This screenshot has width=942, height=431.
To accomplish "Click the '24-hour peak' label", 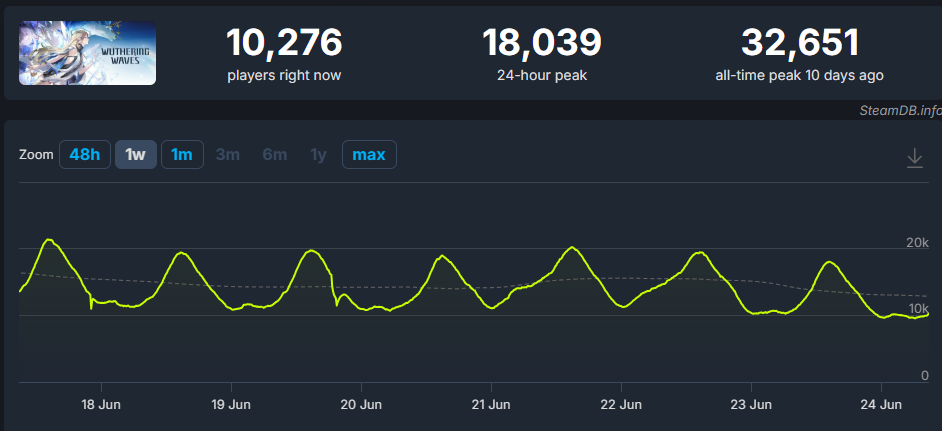I will pos(542,76).
